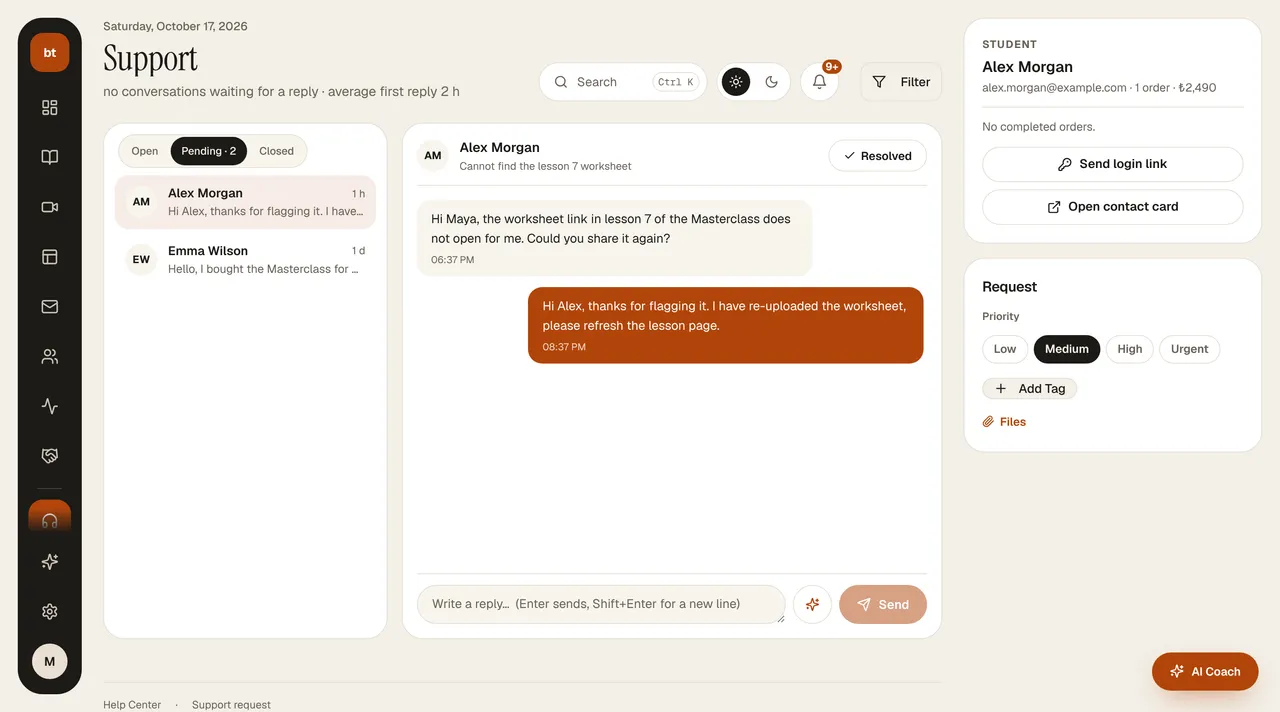
Task: Set priority to Medium
Action: point(1067,349)
